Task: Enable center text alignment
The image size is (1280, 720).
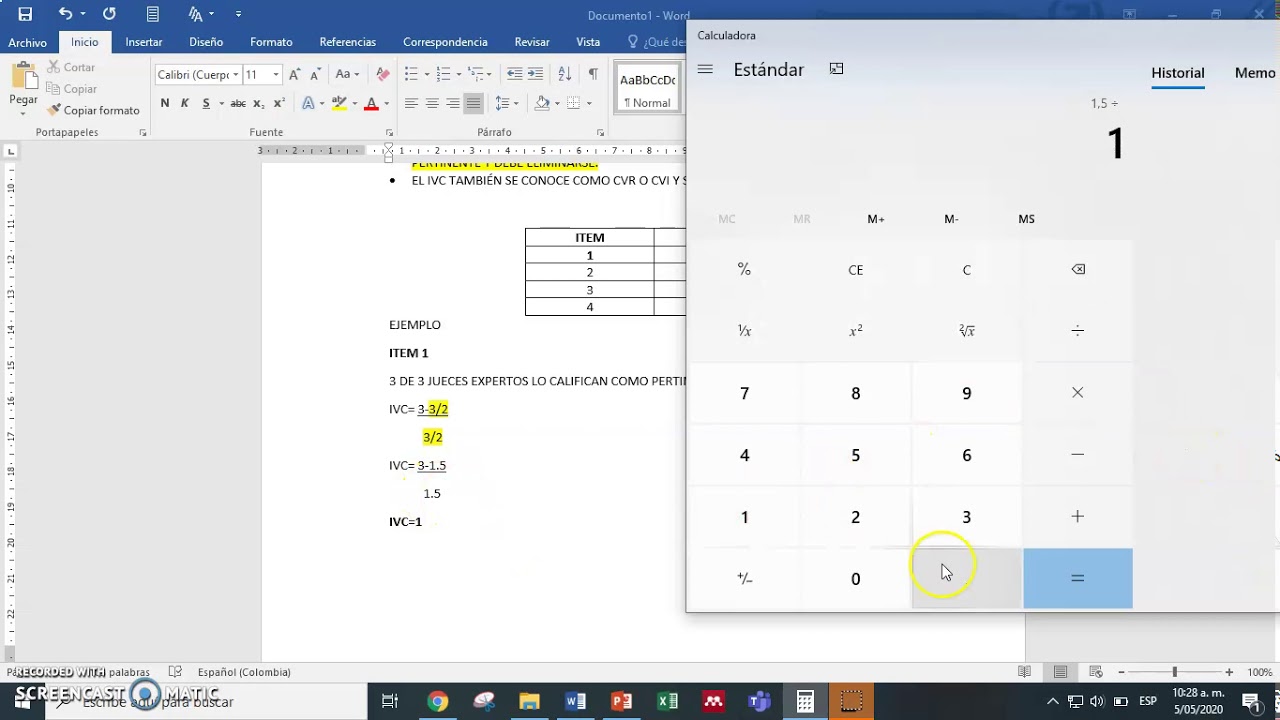Action: tap(432, 103)
